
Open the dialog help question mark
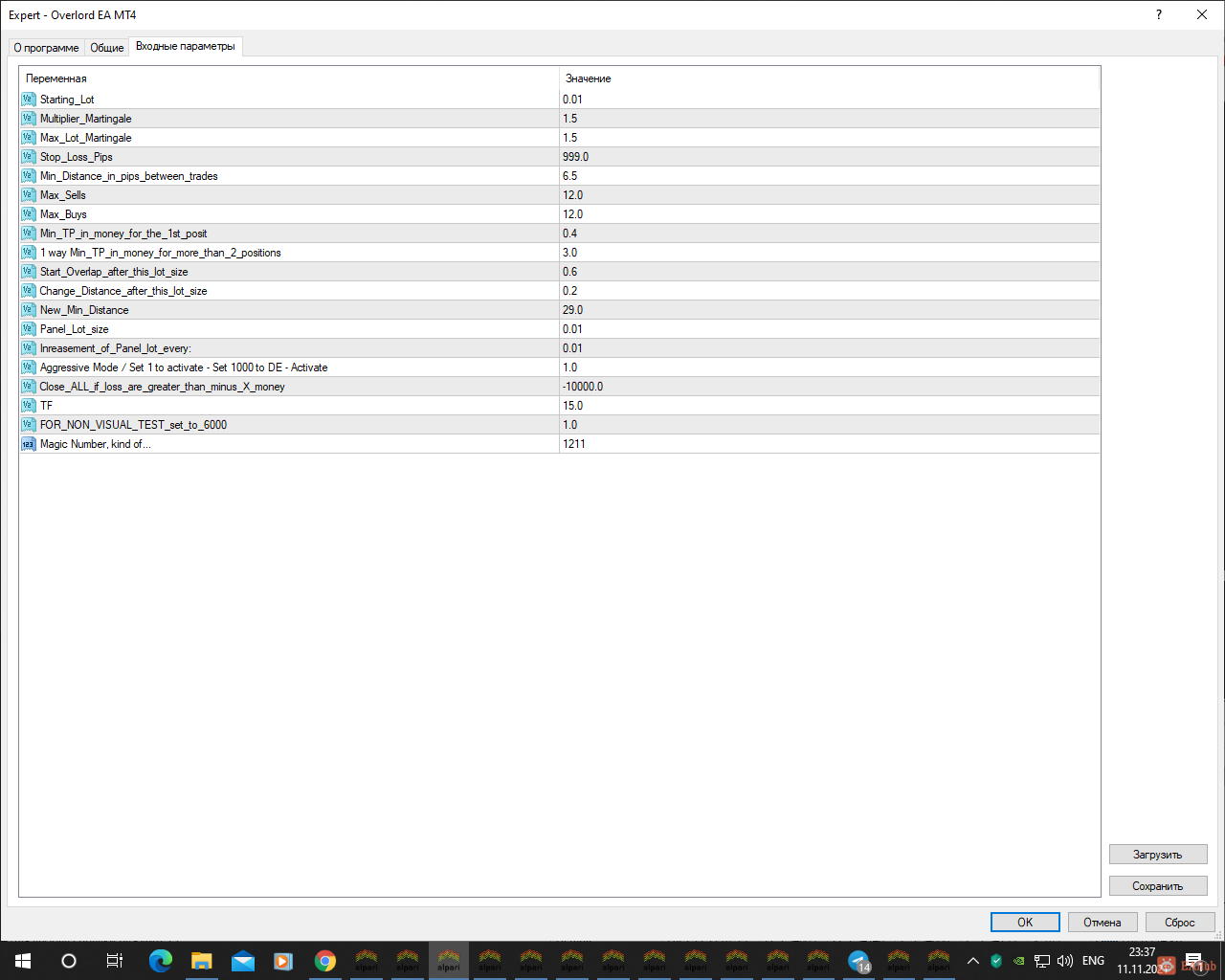(x=1159, y=14)
